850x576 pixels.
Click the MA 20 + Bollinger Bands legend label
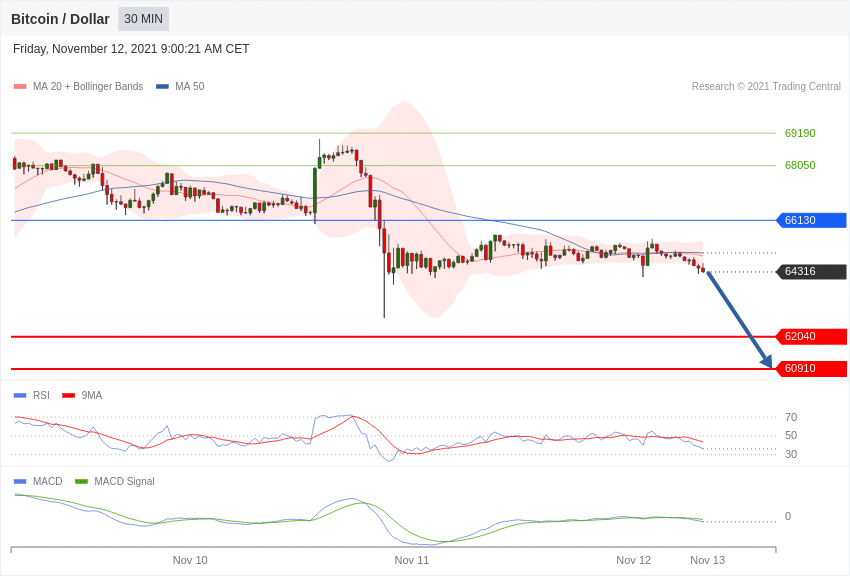pyautogui.click(x=88, y=86)
